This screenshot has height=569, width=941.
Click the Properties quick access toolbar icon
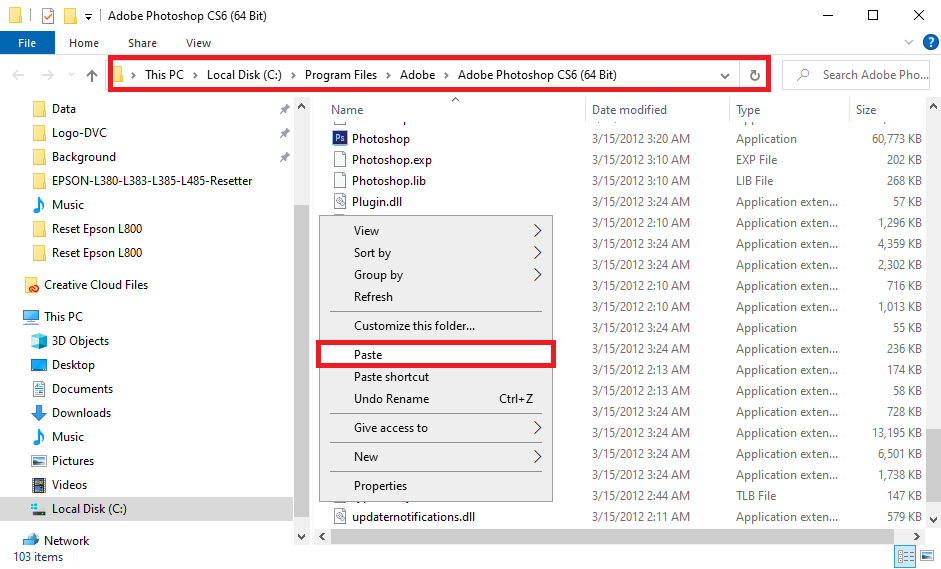click(48, 16)
